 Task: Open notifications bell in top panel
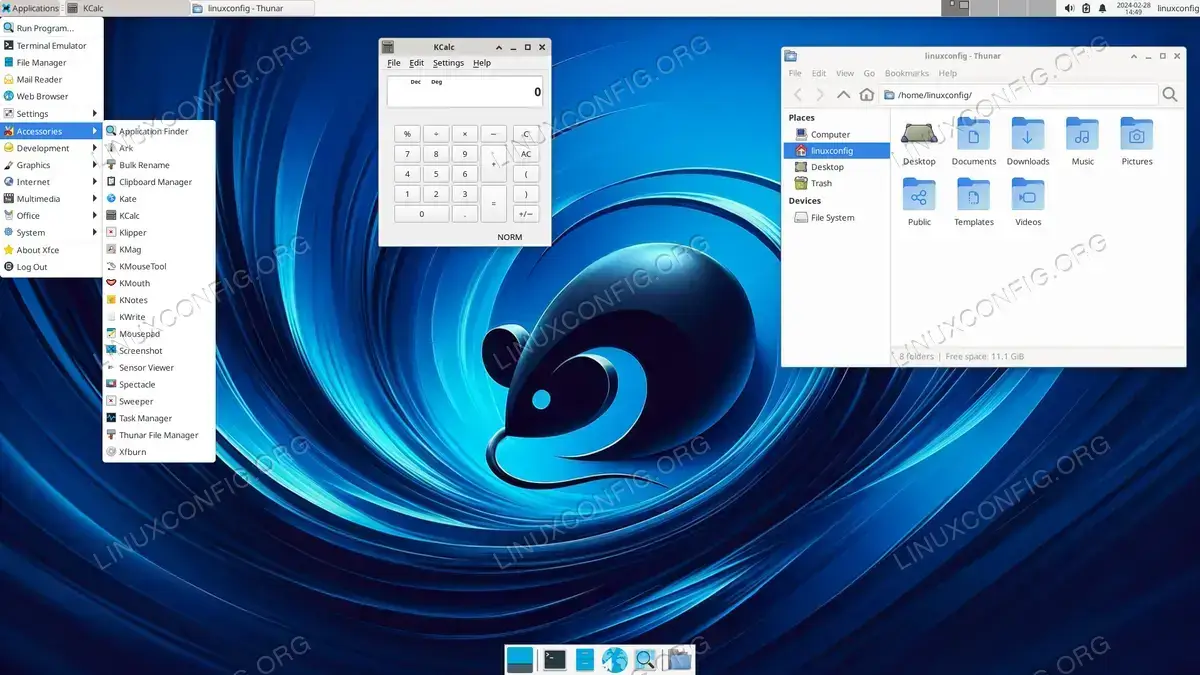pos(1102,8)
